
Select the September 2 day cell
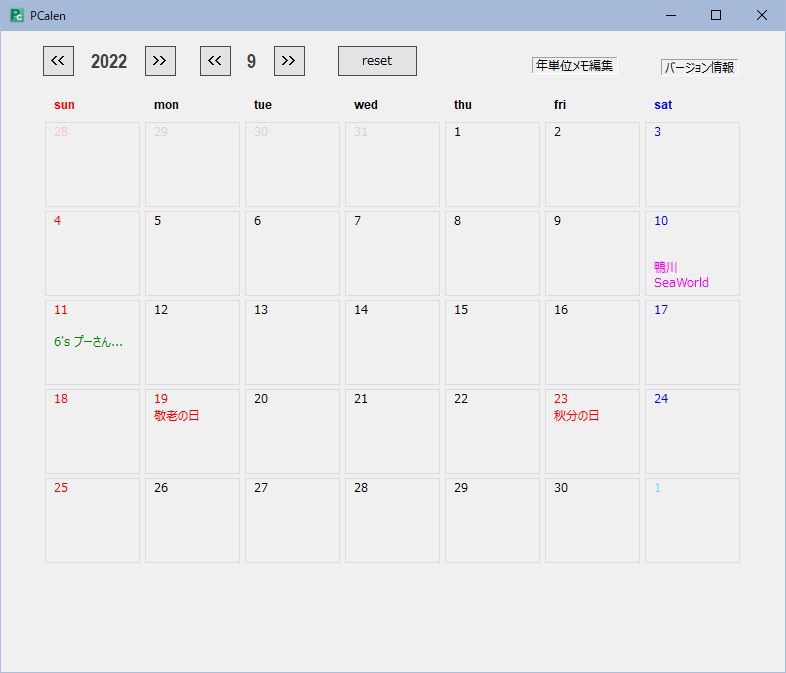593,164
